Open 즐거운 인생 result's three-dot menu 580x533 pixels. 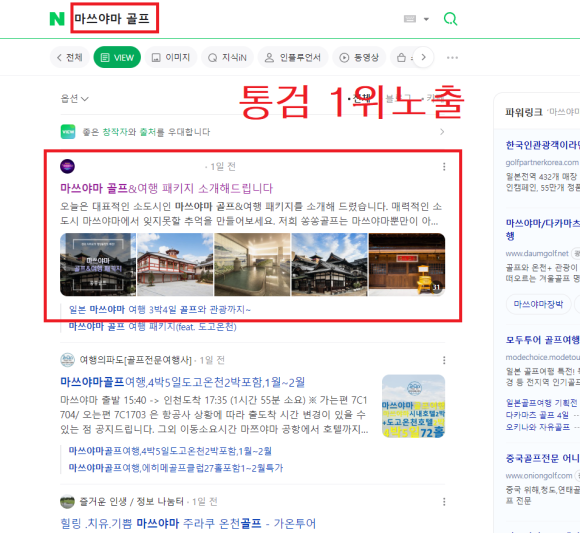coord(444,502)
